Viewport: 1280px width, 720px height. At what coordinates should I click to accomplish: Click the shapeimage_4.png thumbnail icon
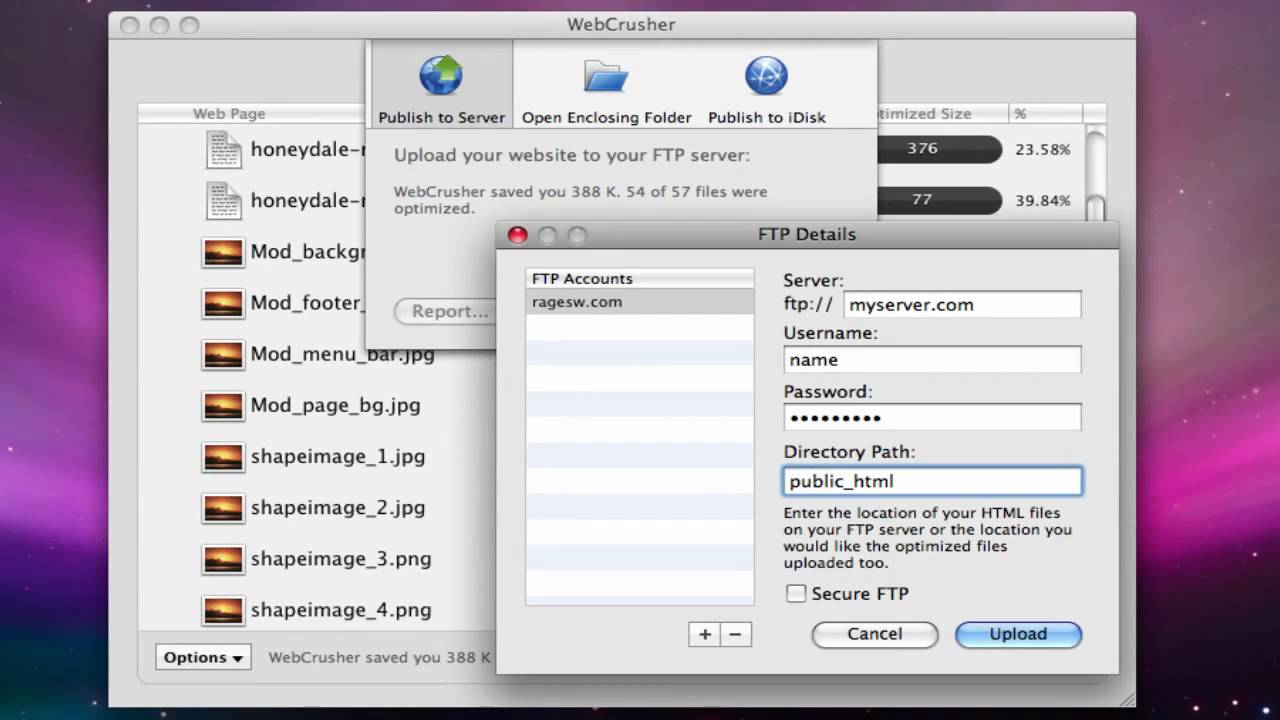coord(223,610)
